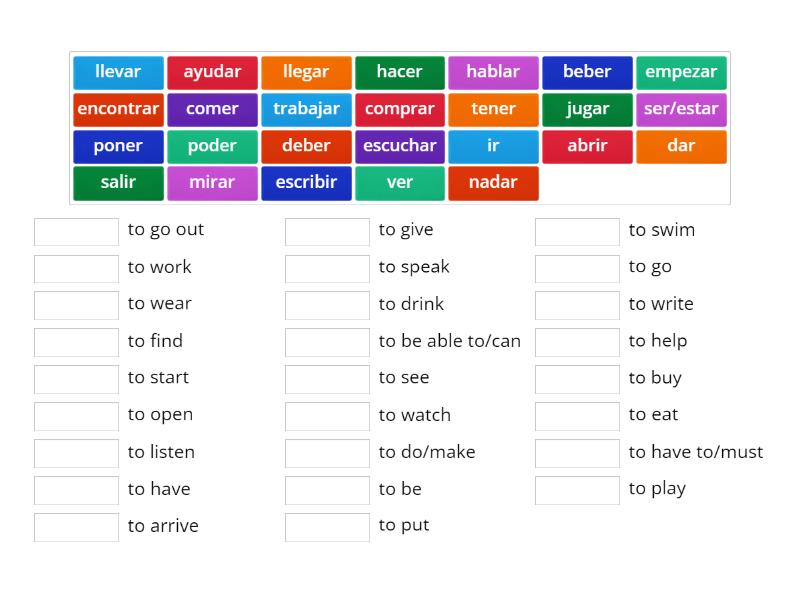Select the 'hablar' verb tile
Screen dimensions: 800x600
coord(493,72)
